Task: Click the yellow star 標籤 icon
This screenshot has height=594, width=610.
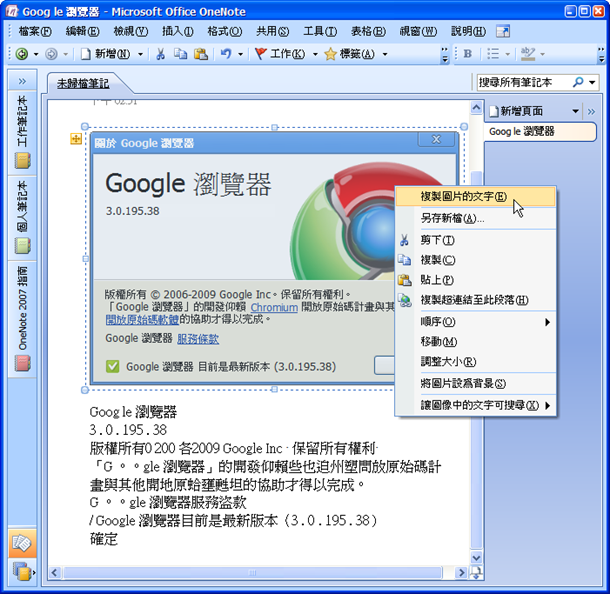Action: point(330,54)
